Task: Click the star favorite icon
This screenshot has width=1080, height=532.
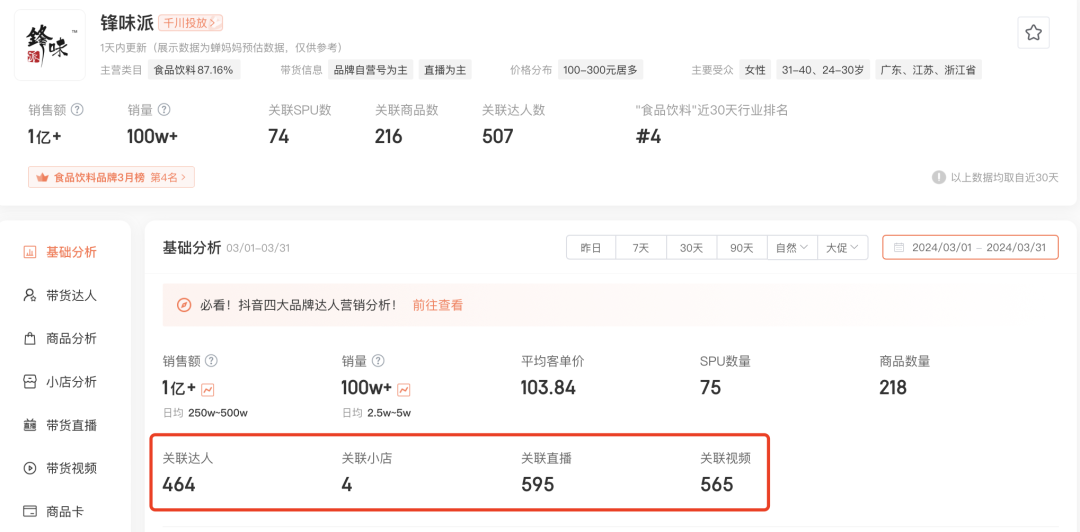Action: click(1033, 32)
